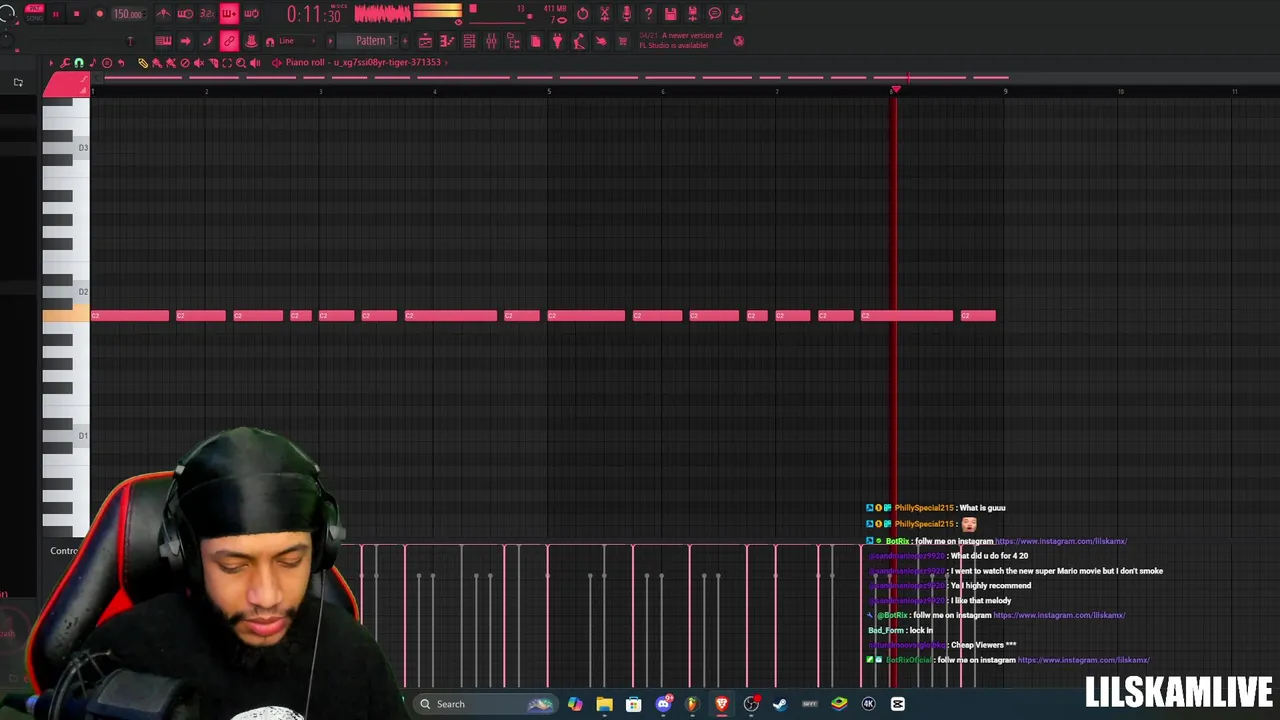The width and height of the screenshot is (1280, 720).
Task: Toggle the 3-2-1 recording countdown
Action: pyautogui.click(x=207, y=14)
